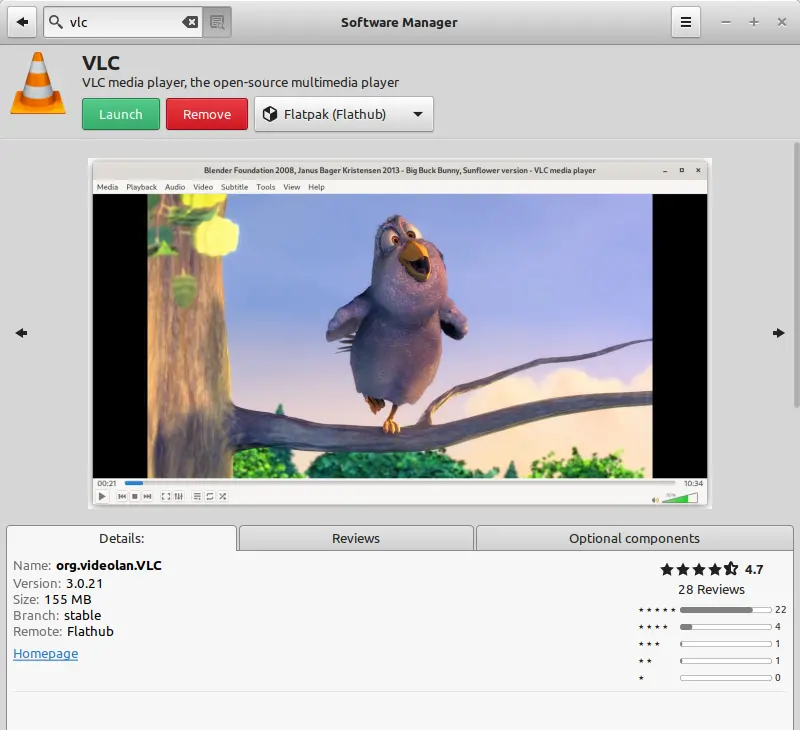Click the remote value 'Flathub'
The width and height of the screenshot is (800, 730).
(90, 632)
